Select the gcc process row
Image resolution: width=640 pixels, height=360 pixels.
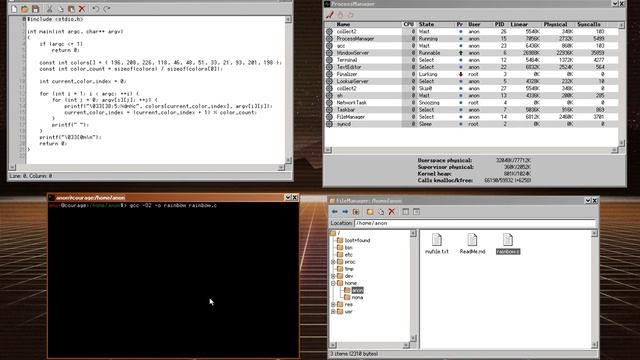click(472, 46)
